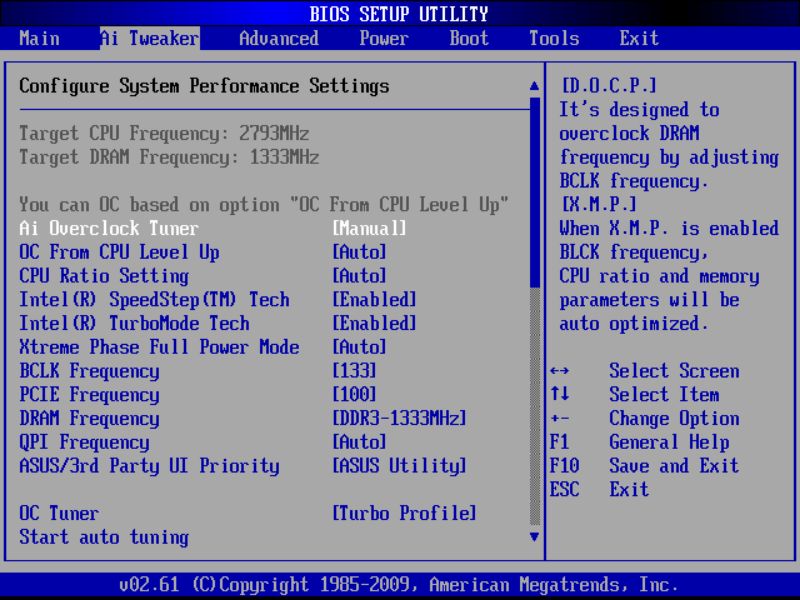The width and height of the screenshot is (800, 600).
Task: Open the Tools tab
Action: click(554, 38)
